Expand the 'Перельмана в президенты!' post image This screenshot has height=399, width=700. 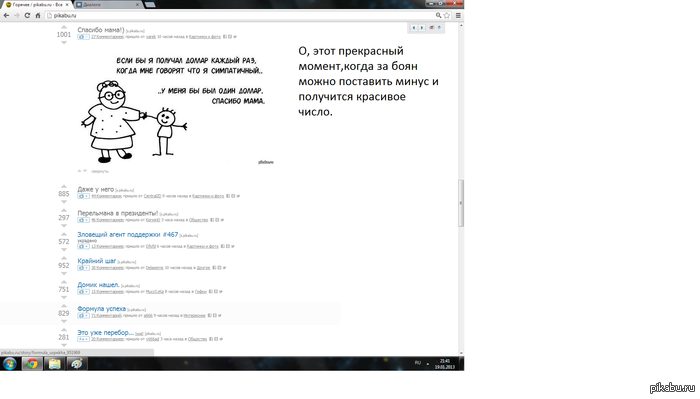[83, 220]
